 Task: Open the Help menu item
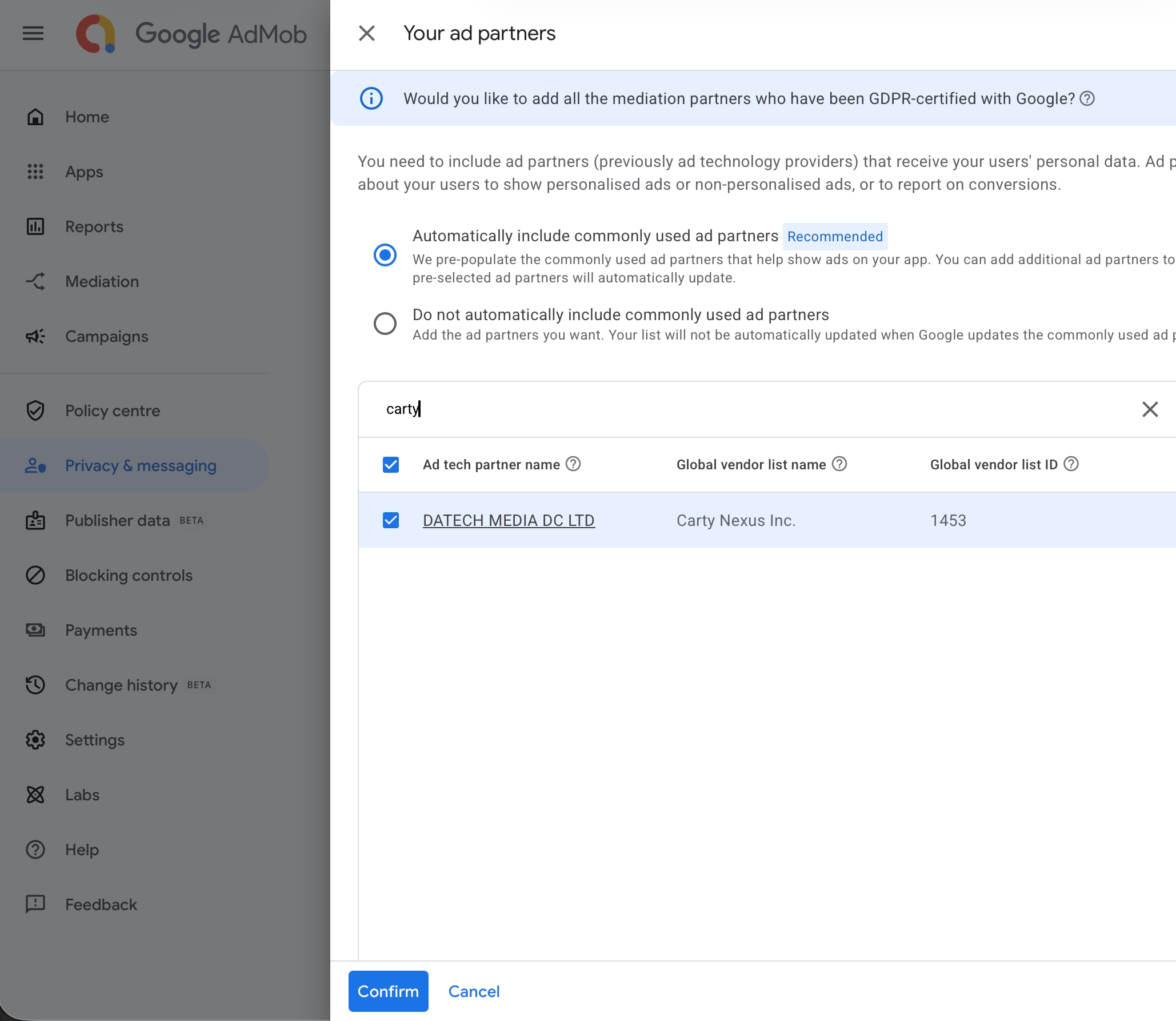(x=135, y=849)
